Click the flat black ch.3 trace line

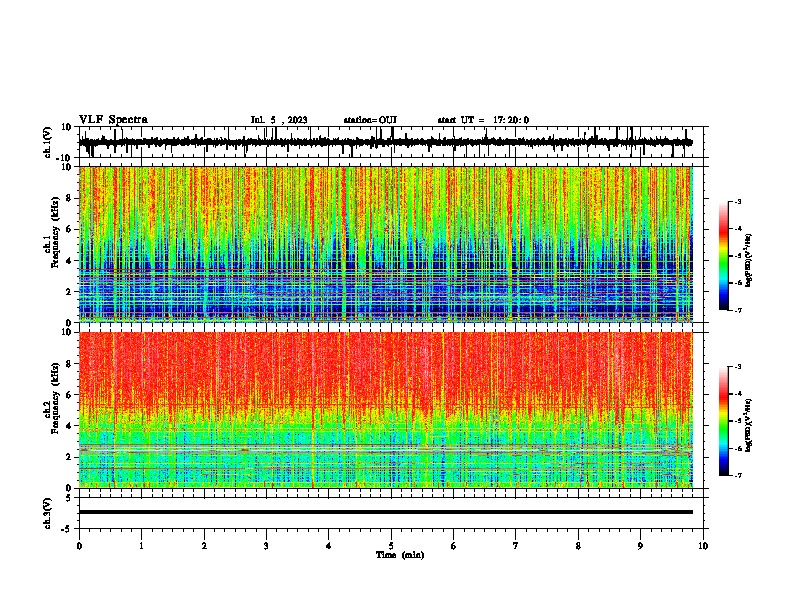[386, 512]
